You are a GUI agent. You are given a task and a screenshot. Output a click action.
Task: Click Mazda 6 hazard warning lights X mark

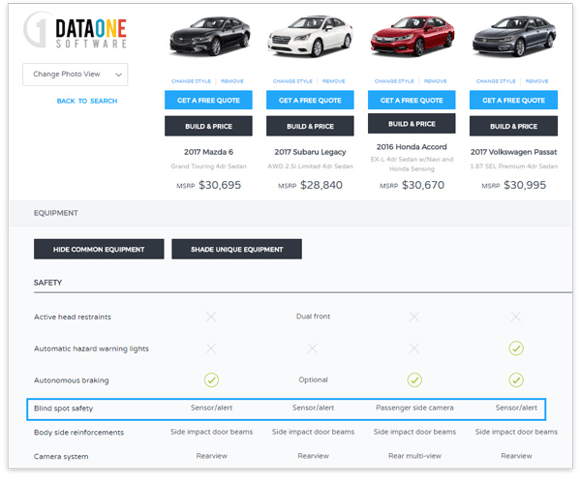211,348
